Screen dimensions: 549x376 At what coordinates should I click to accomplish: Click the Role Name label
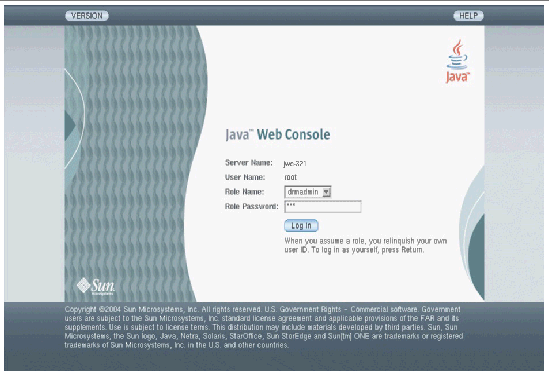244,192
